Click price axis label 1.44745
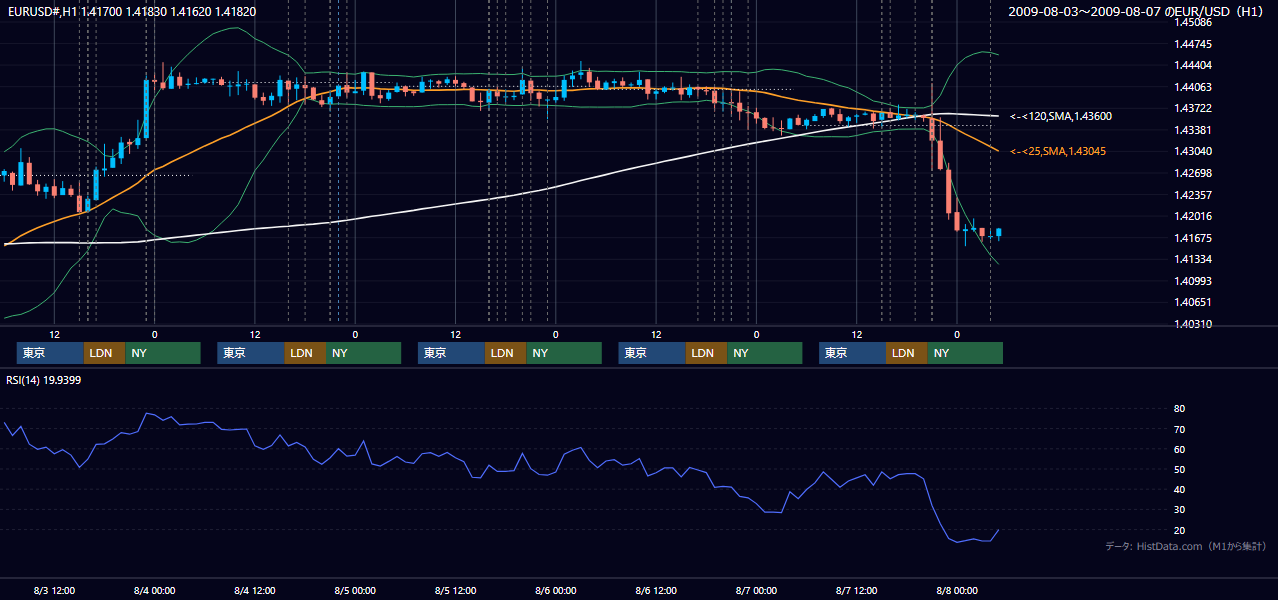Screen dimensions: 1278x600 pyautogui.click(x=1193, y=44)
